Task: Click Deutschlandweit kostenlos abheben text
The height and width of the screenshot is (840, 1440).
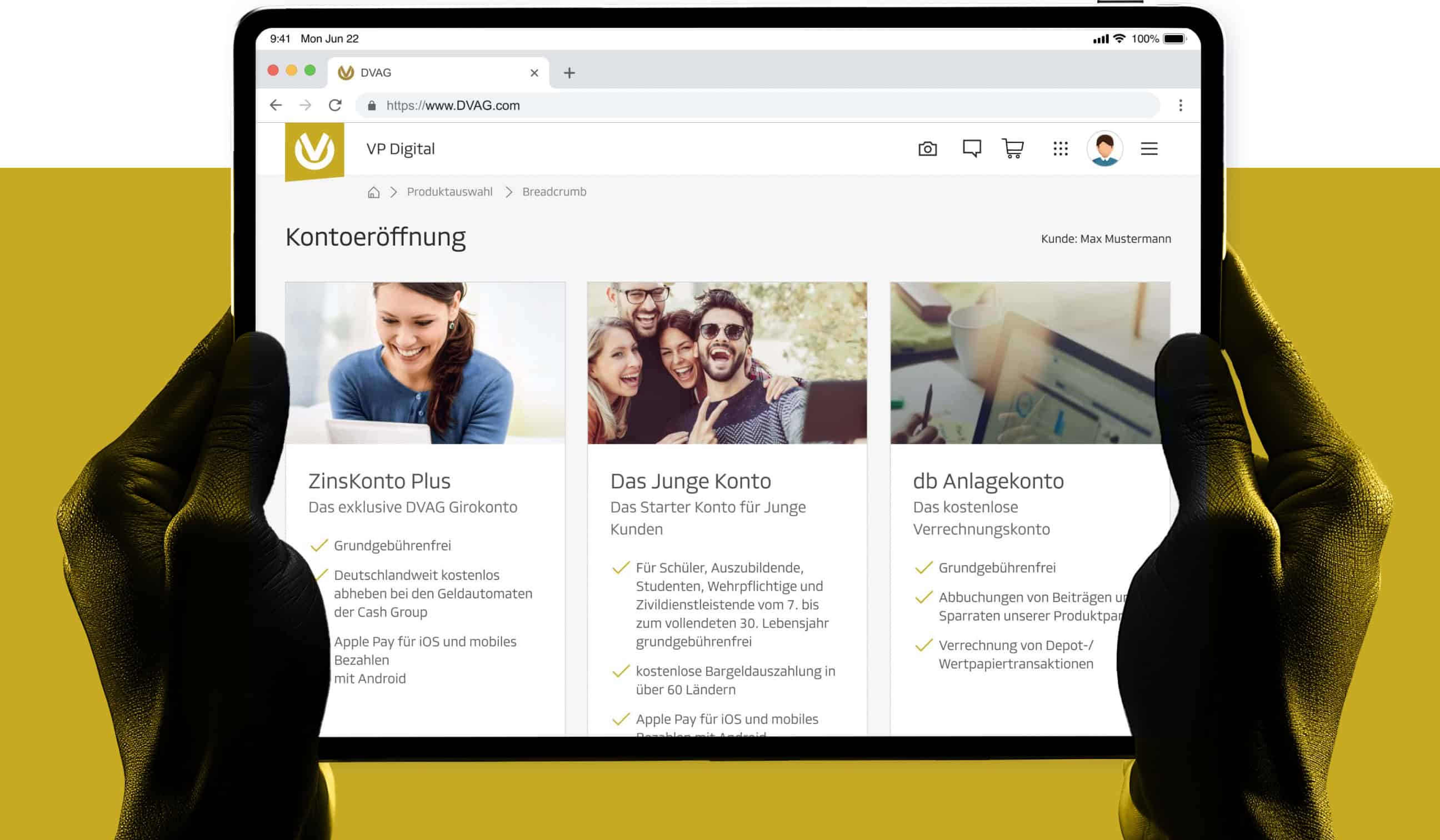Action: [x=433, y=594]
